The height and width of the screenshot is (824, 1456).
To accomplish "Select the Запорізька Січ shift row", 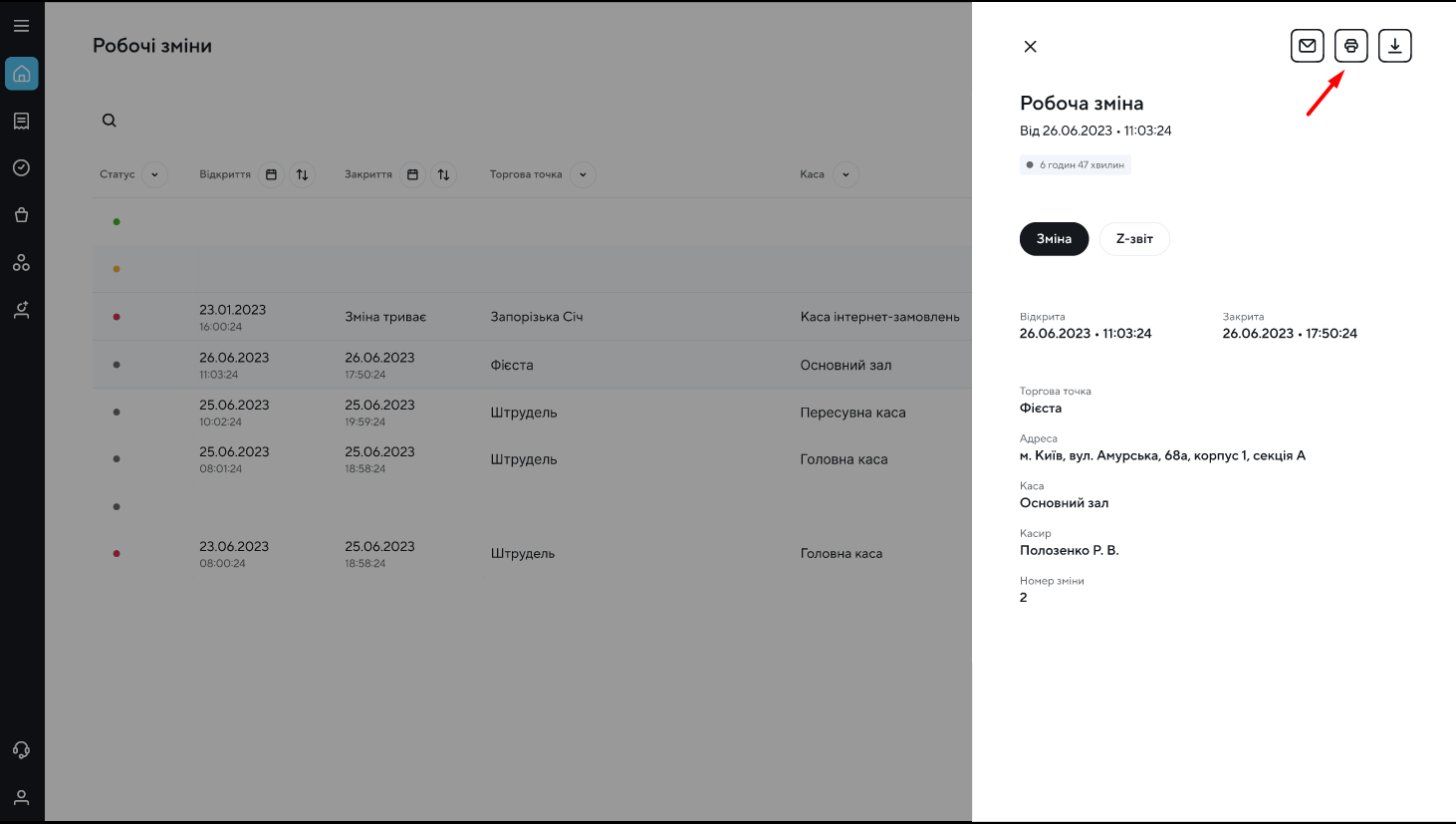I will pyautogui.click(x=536, y=317).
